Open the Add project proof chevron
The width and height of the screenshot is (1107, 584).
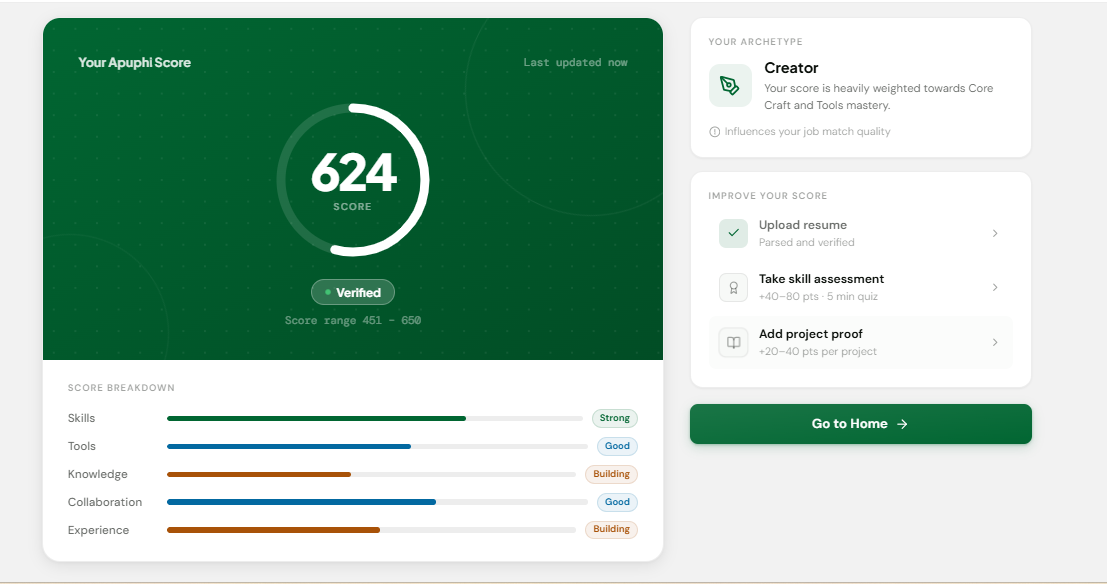[995, 342]
